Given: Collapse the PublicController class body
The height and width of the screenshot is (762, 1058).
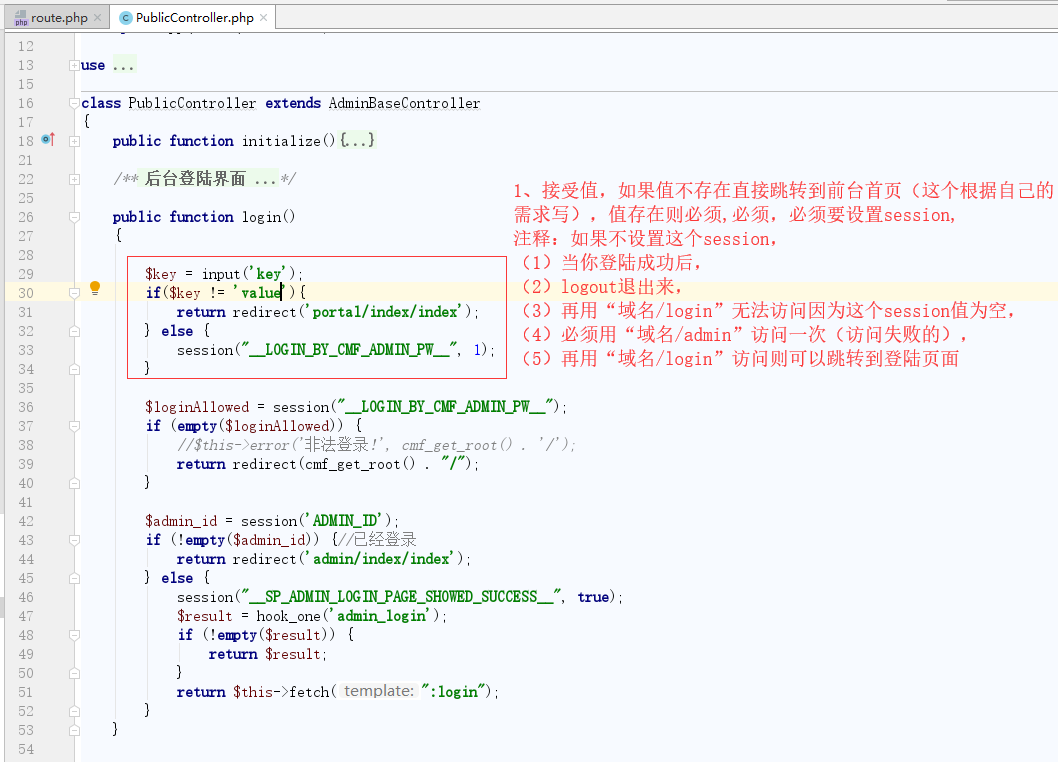Looking at the screenshot, I should (x=74, y=103).
